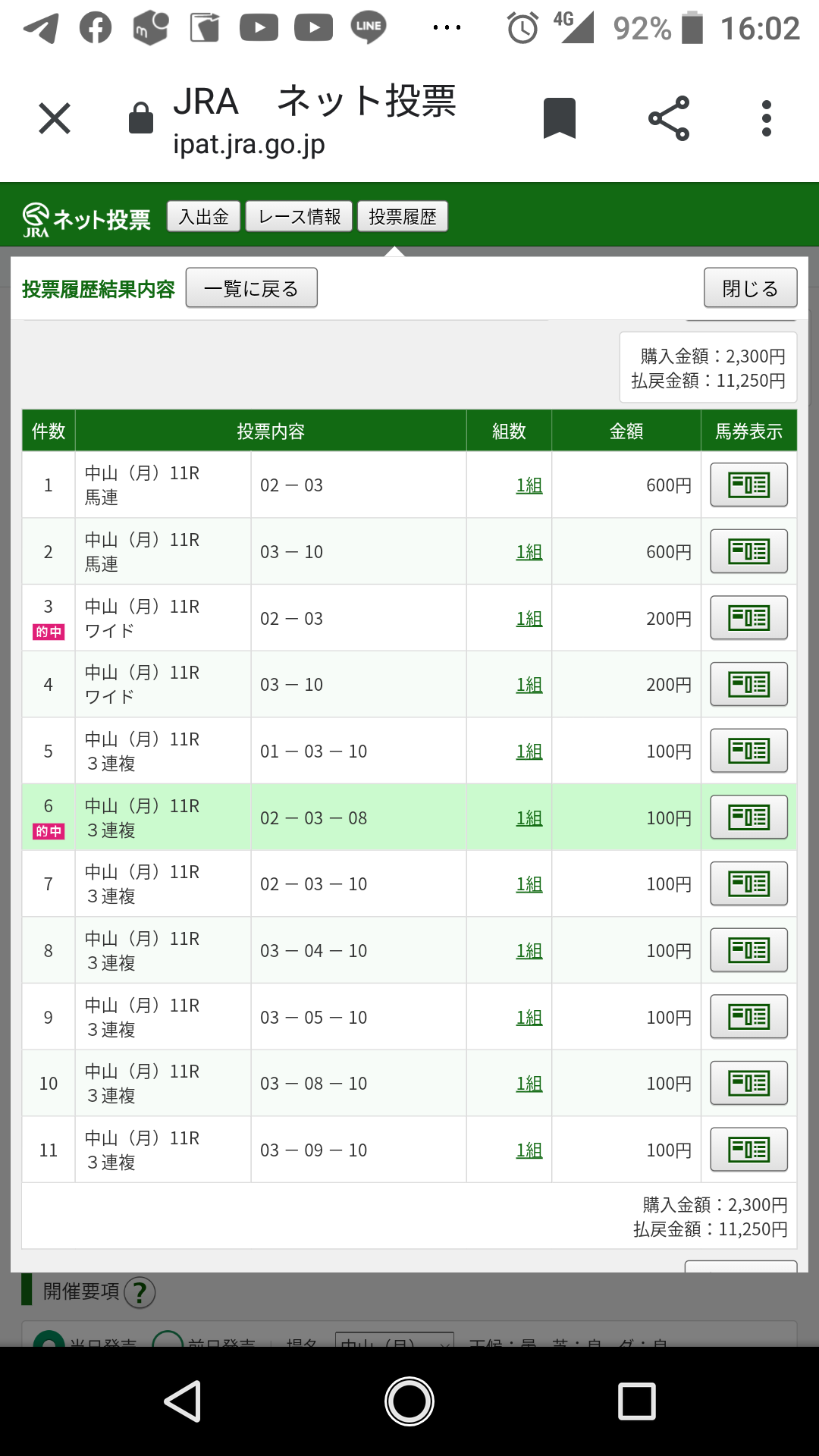Select the 投票履歴 menu
The image size is (819, 1456).
[403, 217]
